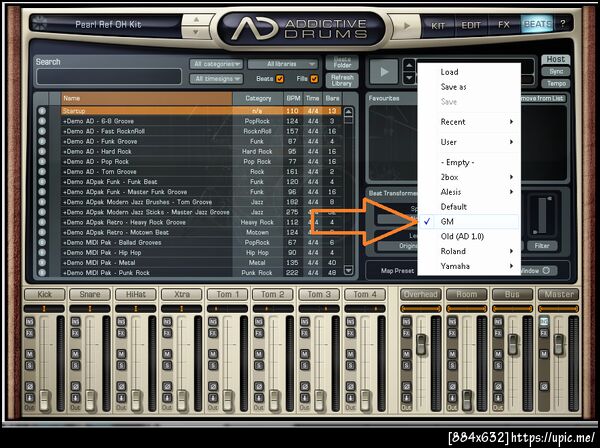The height and width of the screenshot is (448, 600).
Task: Click the Master channel volume fader
Action: point(559,344)
